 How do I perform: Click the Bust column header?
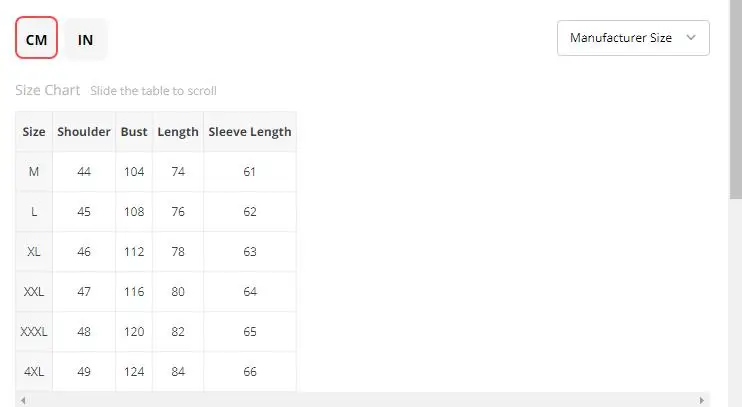tap(134, 132)
